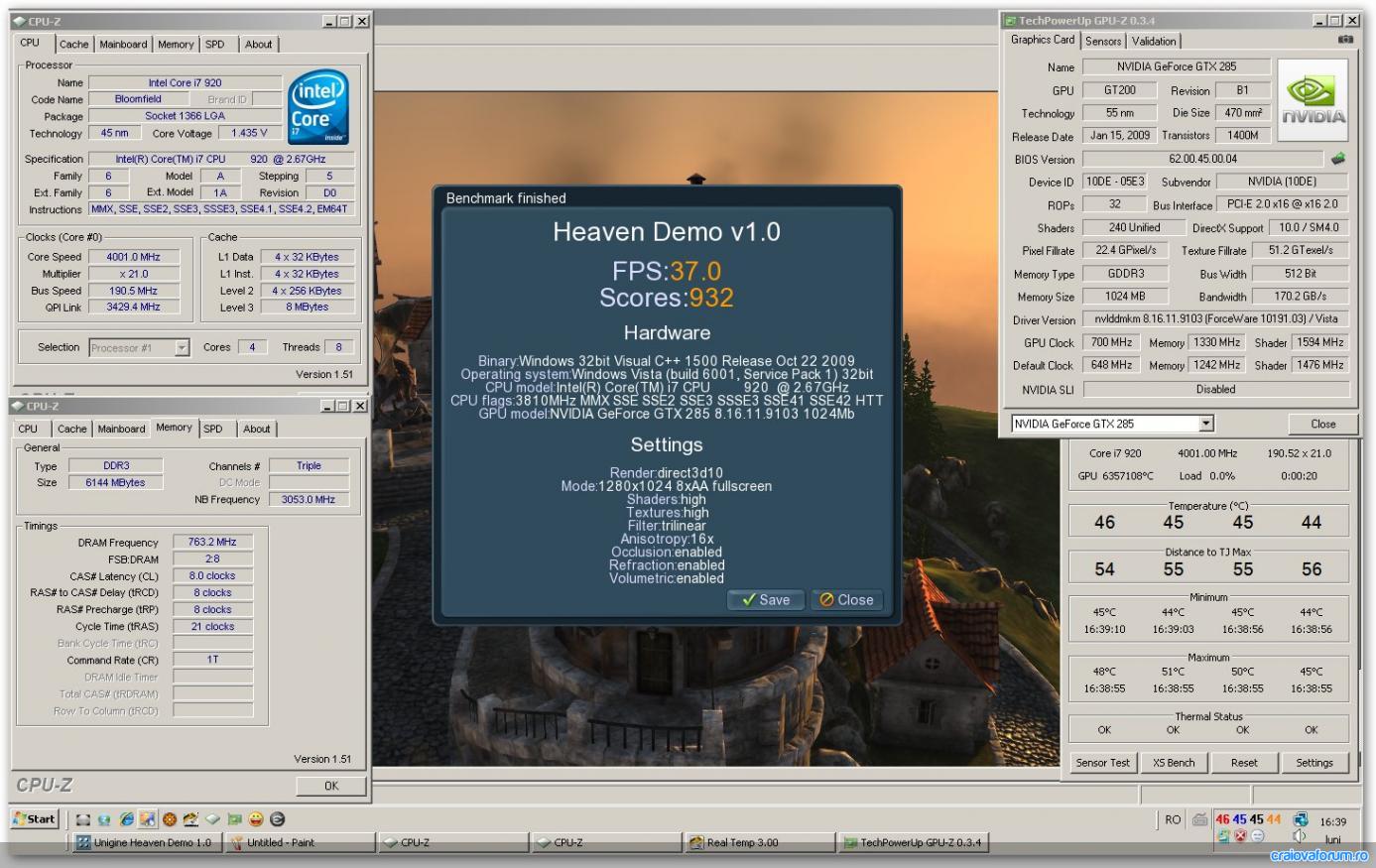Open the Validation tab in GPU-Z
Screen dimensions: 1376x868
tap(1154, 41)
